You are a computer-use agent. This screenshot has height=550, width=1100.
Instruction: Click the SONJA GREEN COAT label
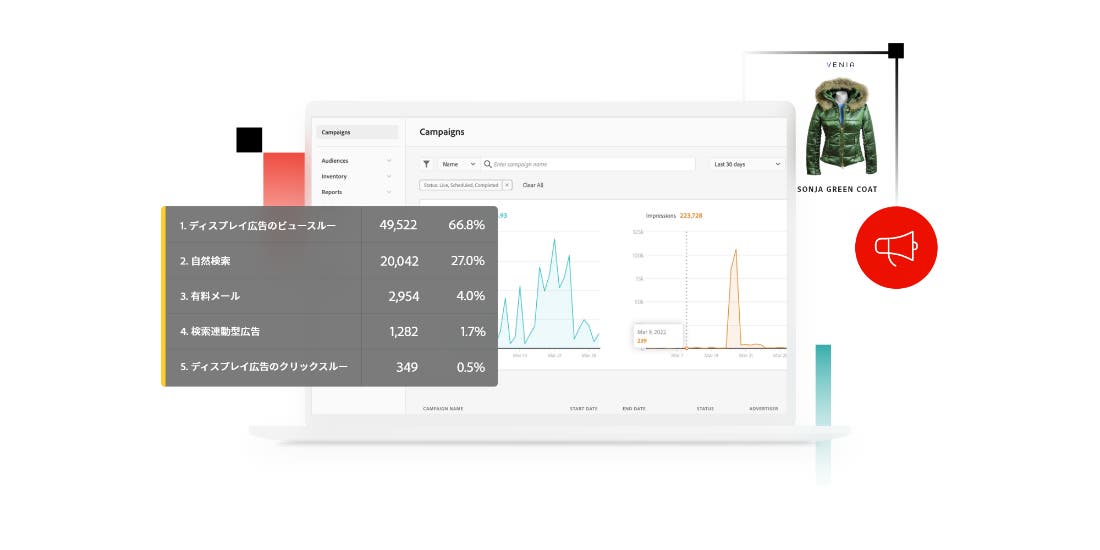tap(838, 189)
